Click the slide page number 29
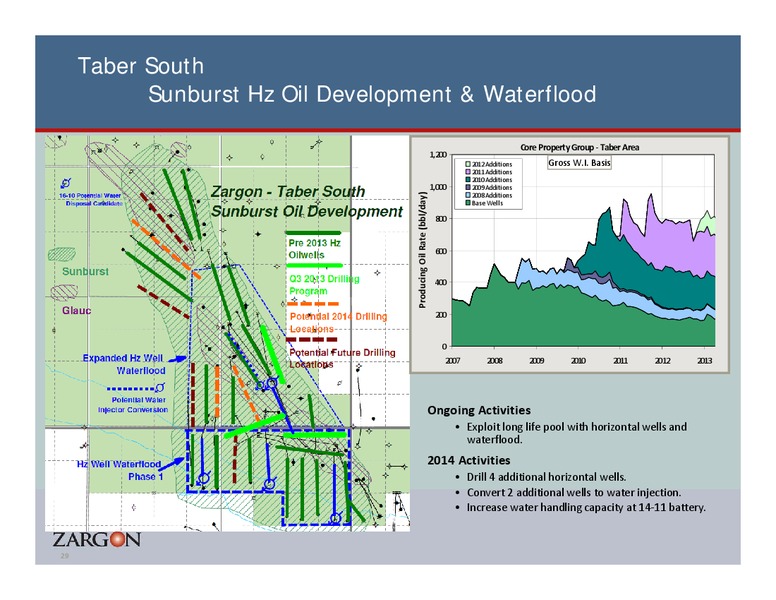 click(x=64, y=556)
